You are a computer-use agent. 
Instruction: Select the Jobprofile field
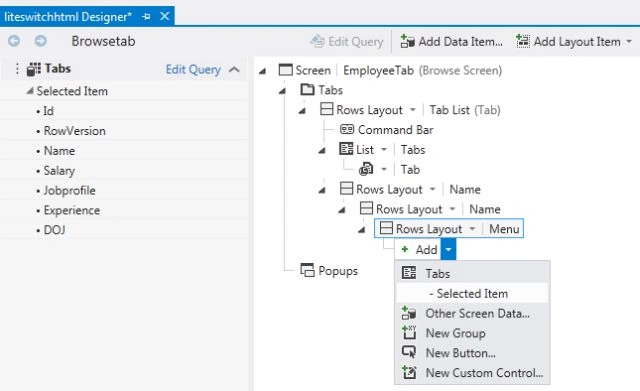[x=69, y=190]
